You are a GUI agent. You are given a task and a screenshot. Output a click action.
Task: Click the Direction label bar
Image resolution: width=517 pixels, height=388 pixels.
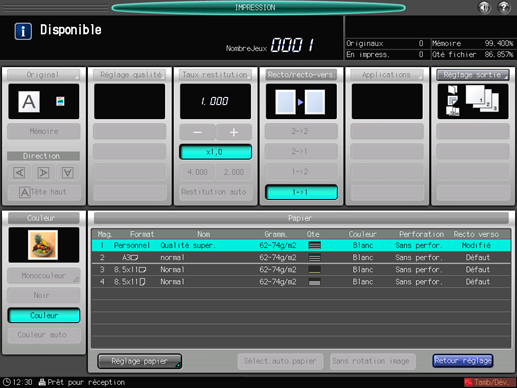point(44,156)
